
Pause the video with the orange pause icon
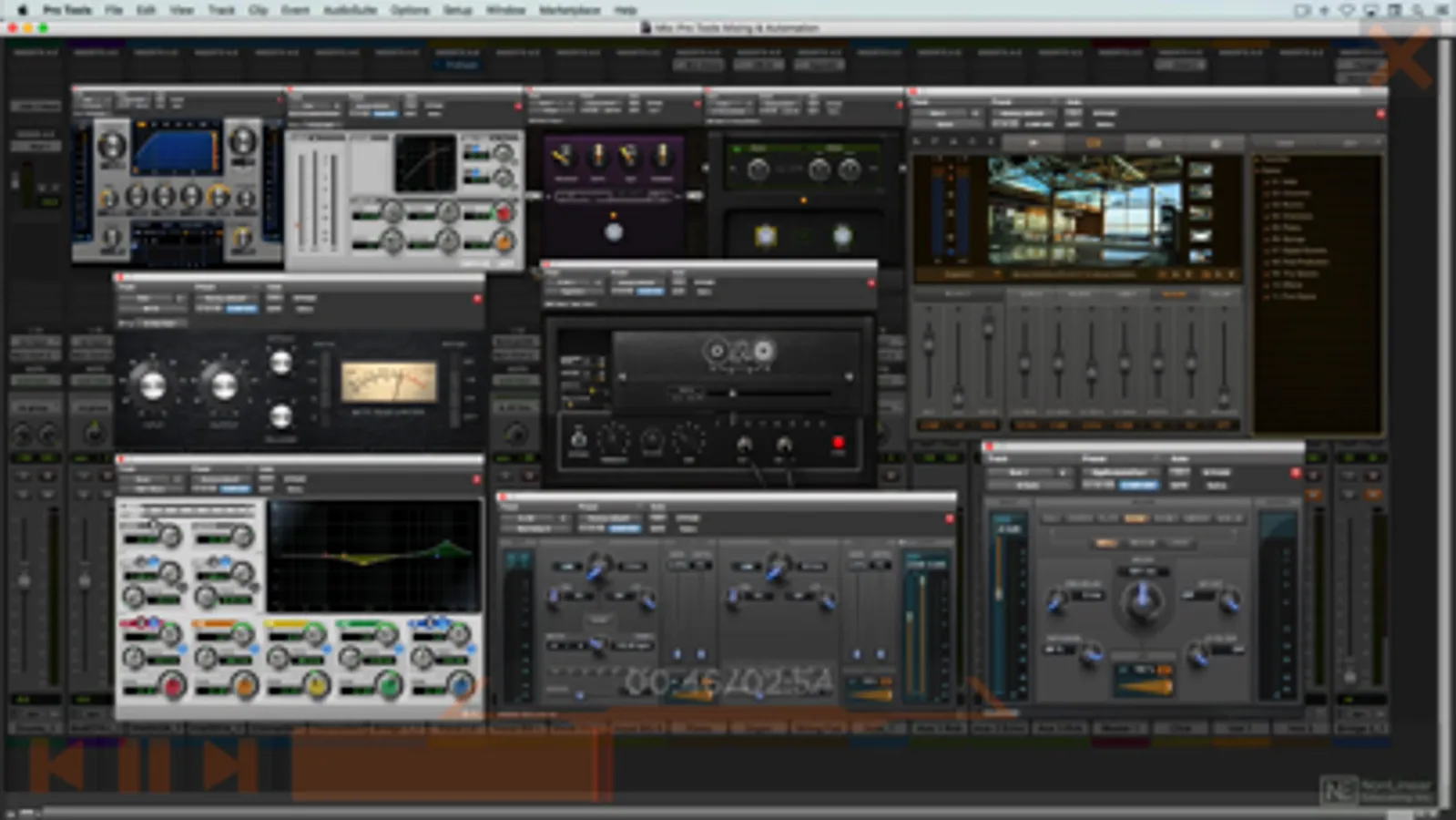tap(143, 765)
